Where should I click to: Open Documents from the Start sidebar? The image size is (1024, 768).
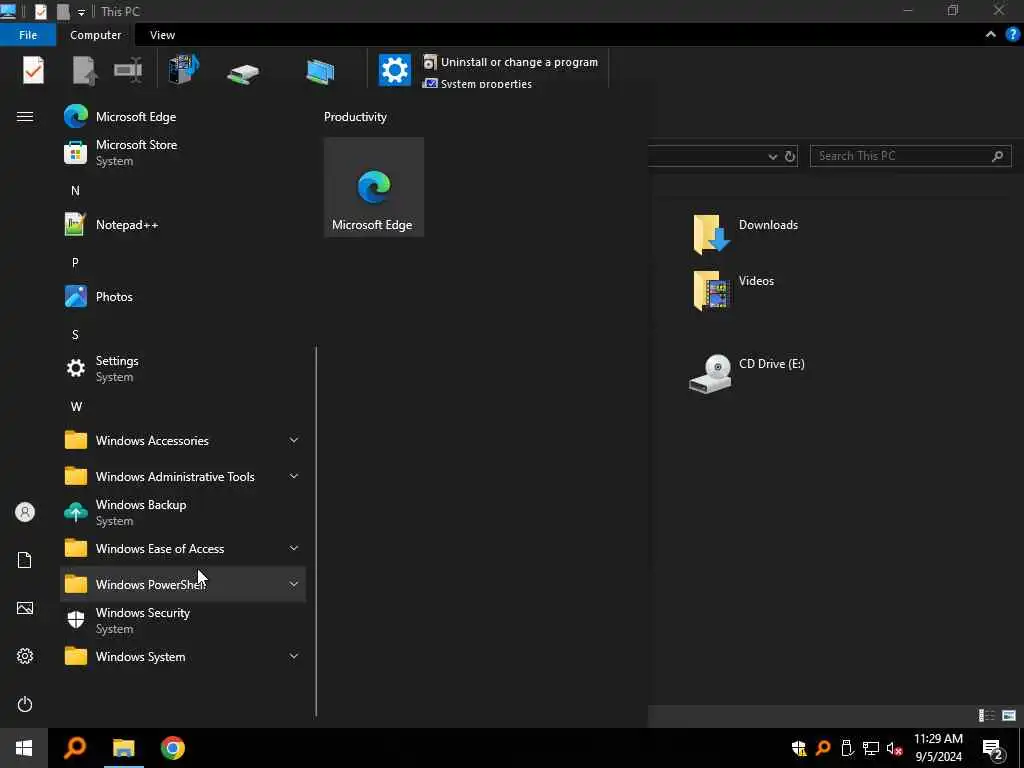25,560
